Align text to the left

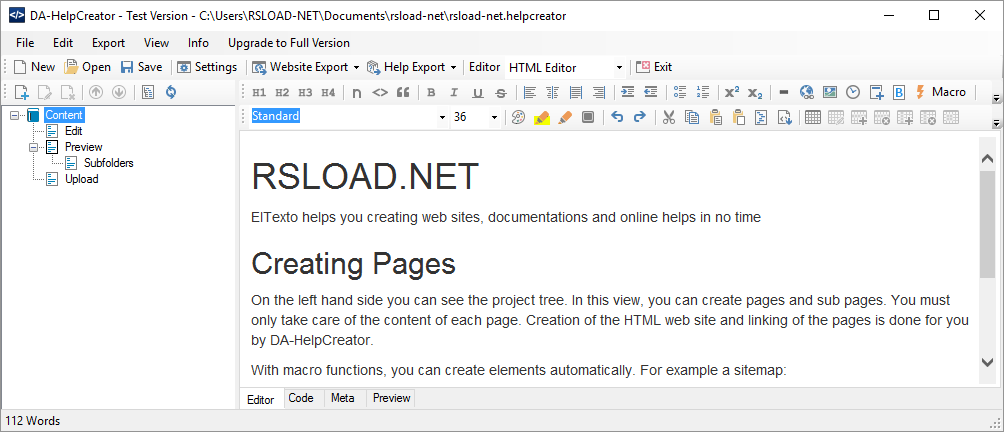coord(530,93)
